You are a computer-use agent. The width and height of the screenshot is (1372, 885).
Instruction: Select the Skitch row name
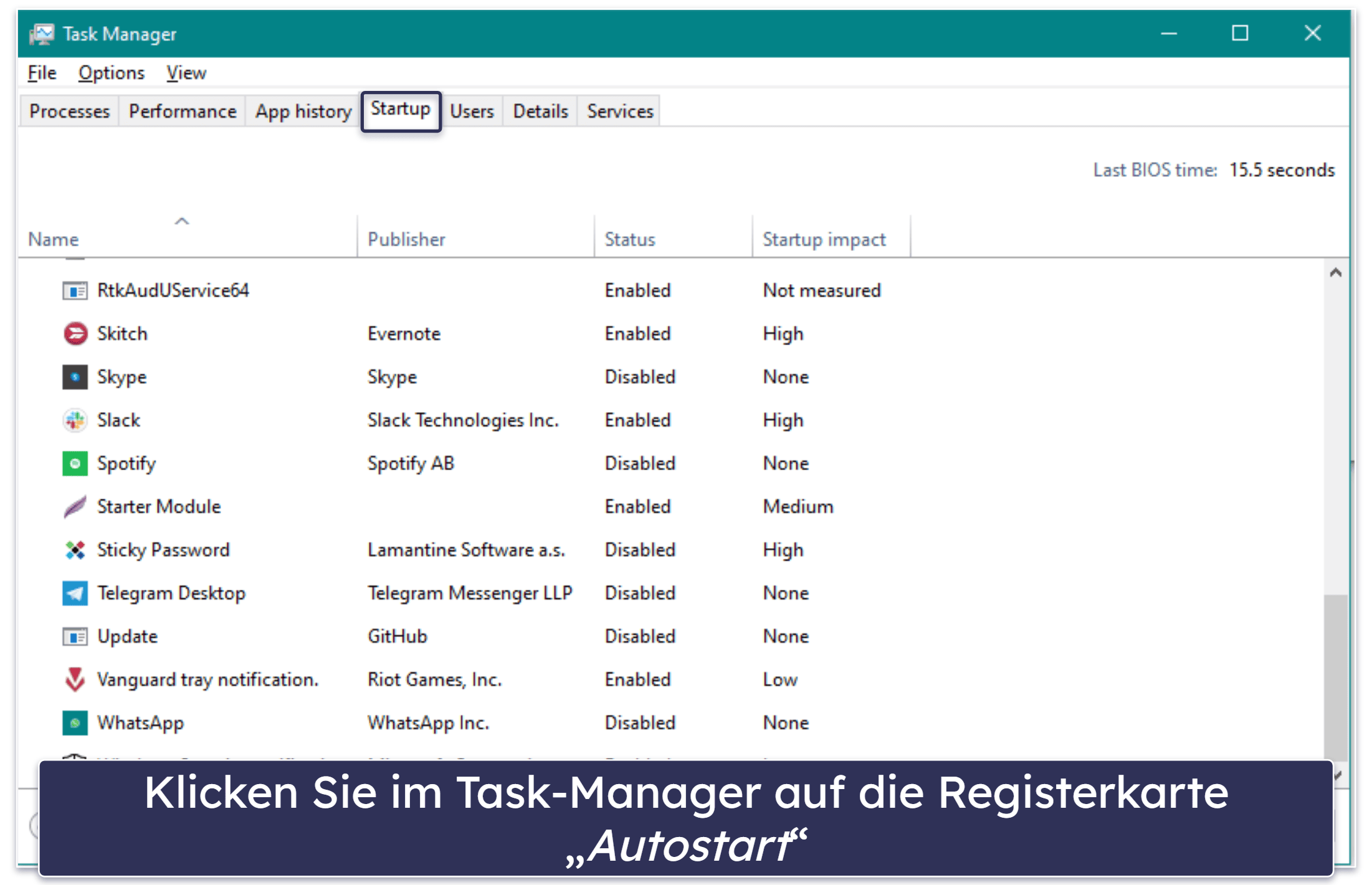click(122, 334)
